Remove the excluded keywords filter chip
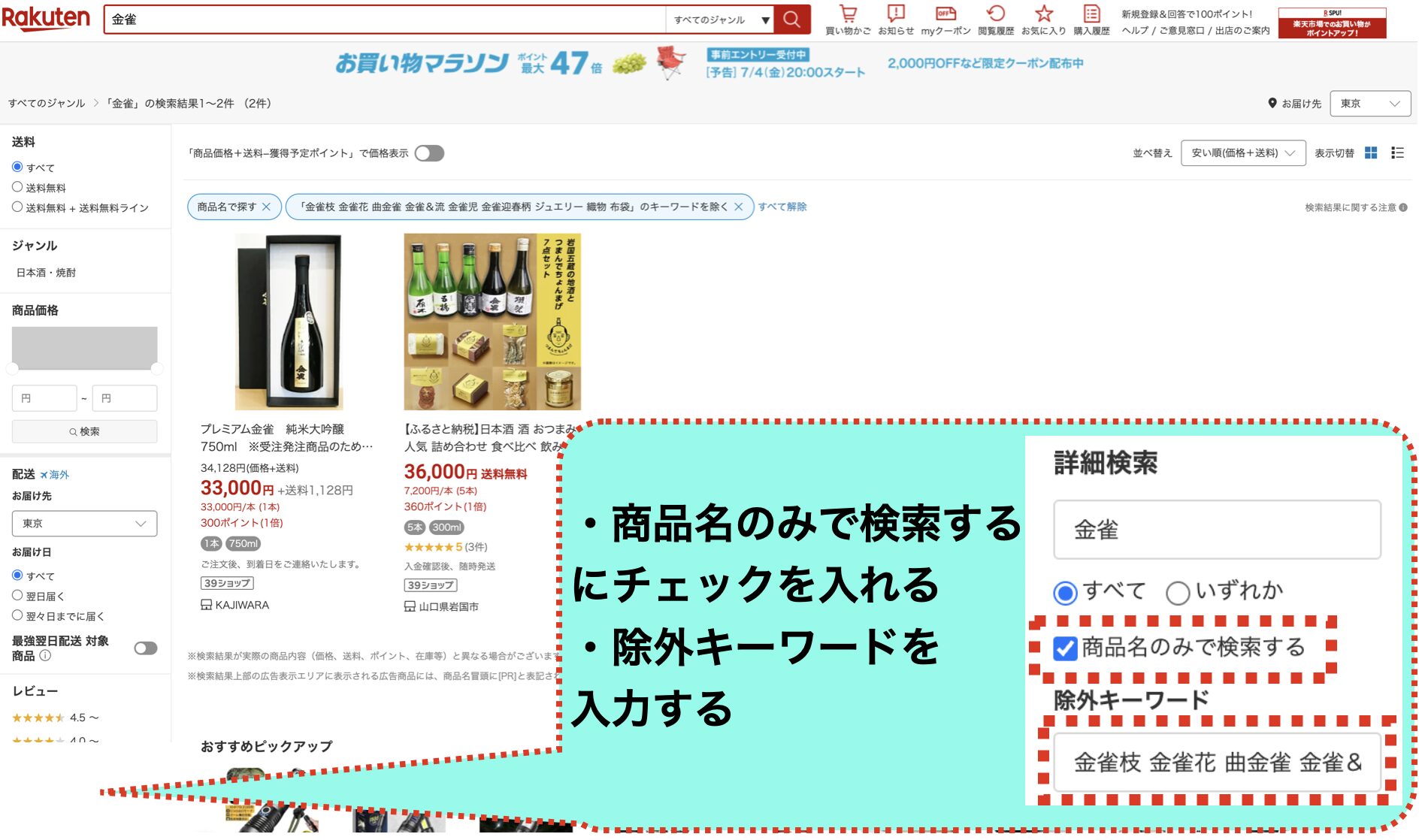Screen dimensions: 1422x840 [738, 207]
